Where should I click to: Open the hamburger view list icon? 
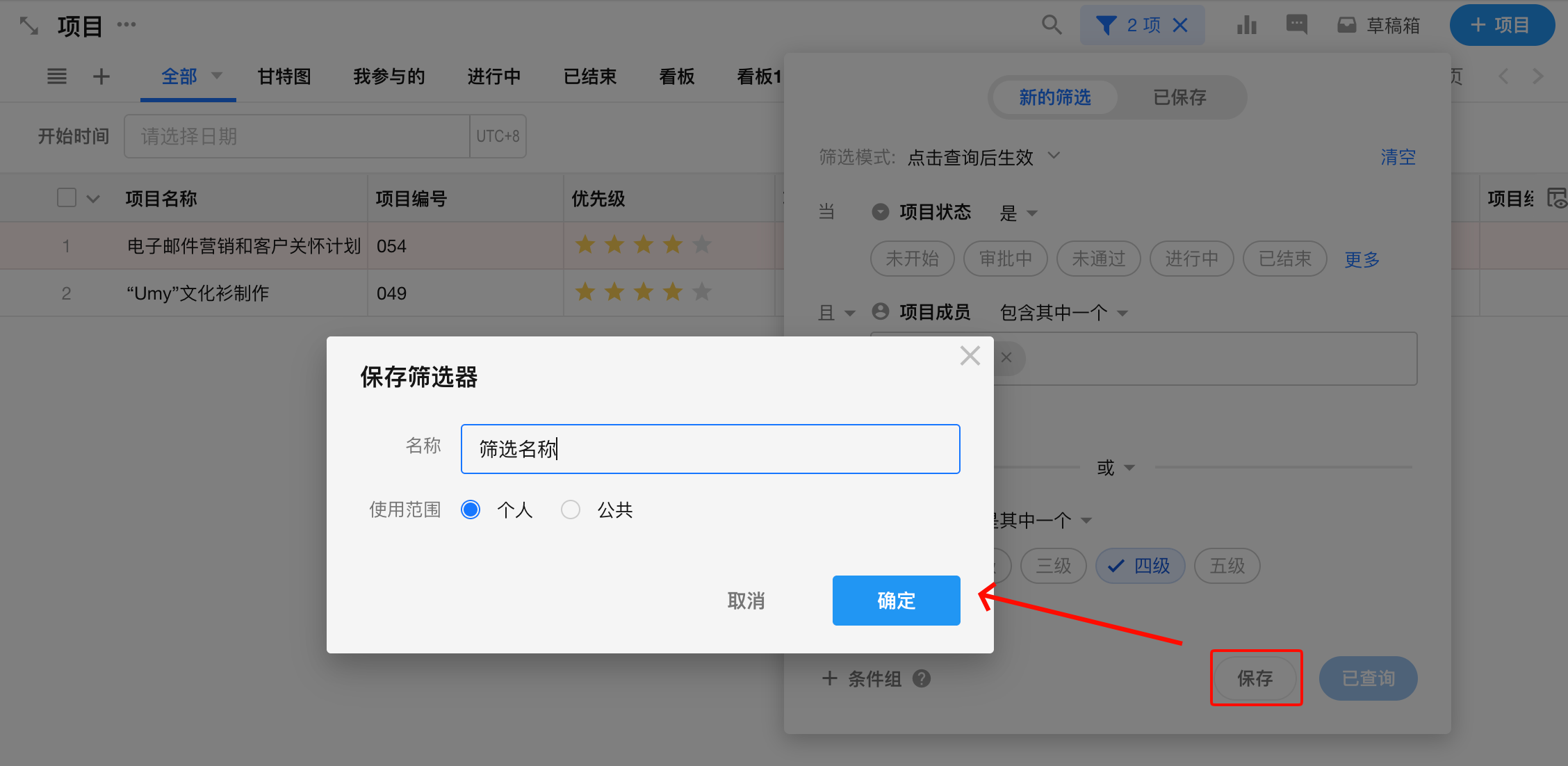57,76
